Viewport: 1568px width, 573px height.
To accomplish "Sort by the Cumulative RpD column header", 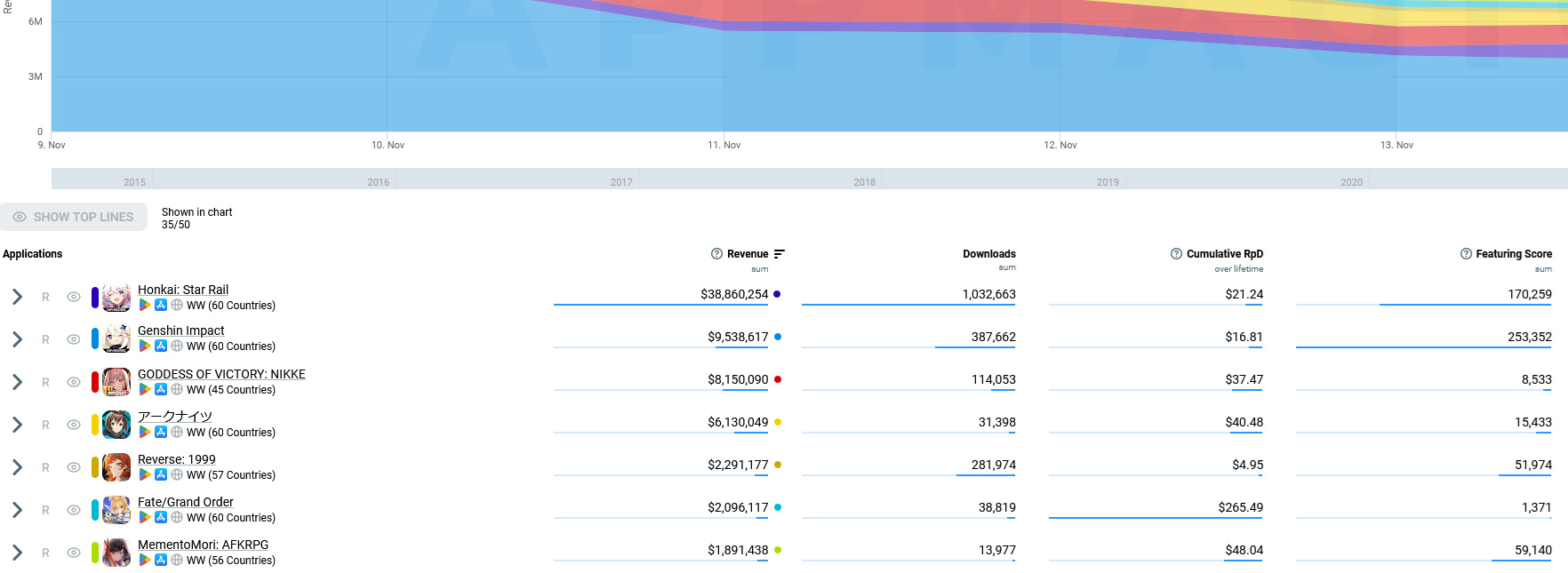I will pos(1224,254).
